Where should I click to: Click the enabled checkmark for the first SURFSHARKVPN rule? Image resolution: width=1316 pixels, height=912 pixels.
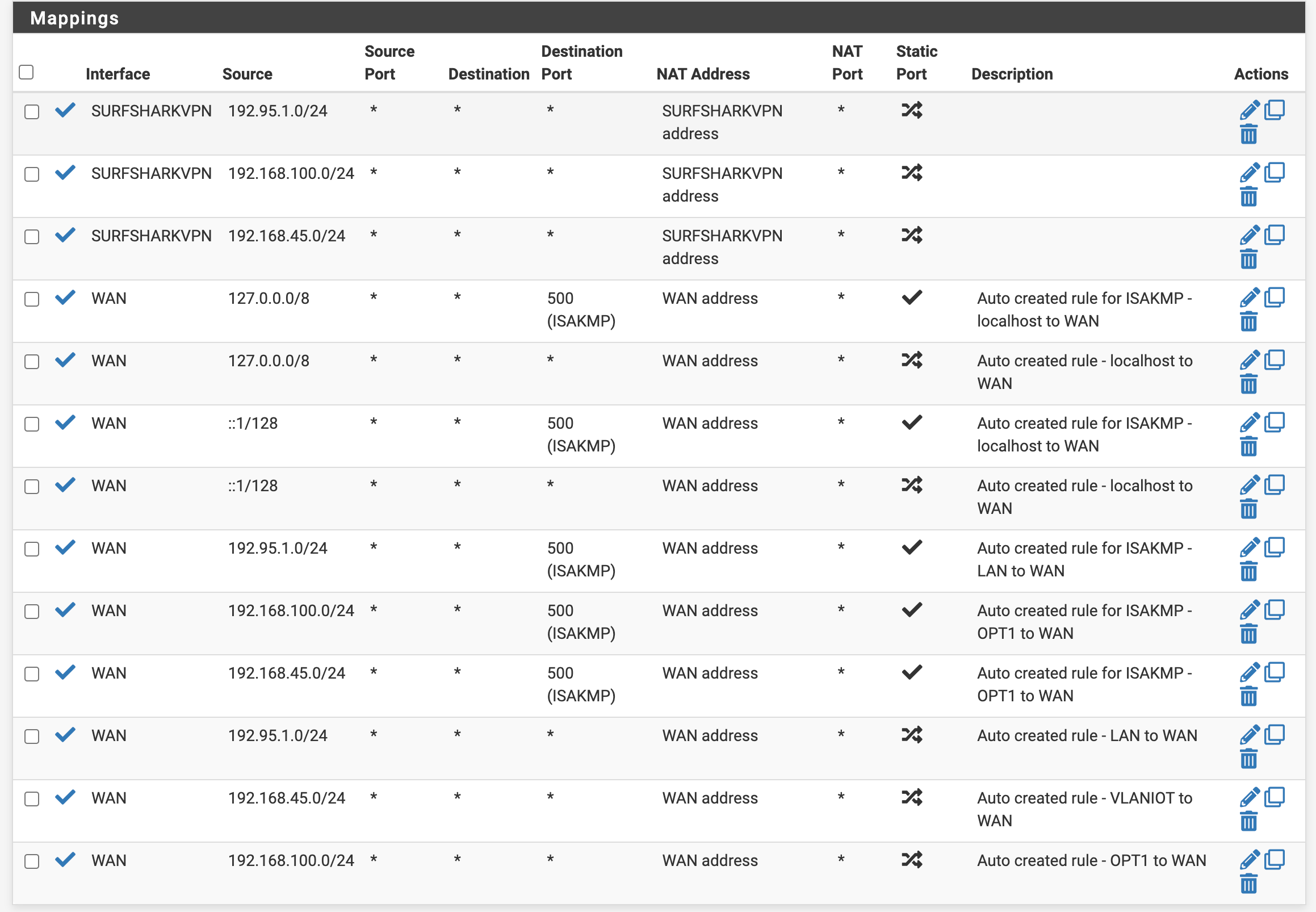[66, 110]
